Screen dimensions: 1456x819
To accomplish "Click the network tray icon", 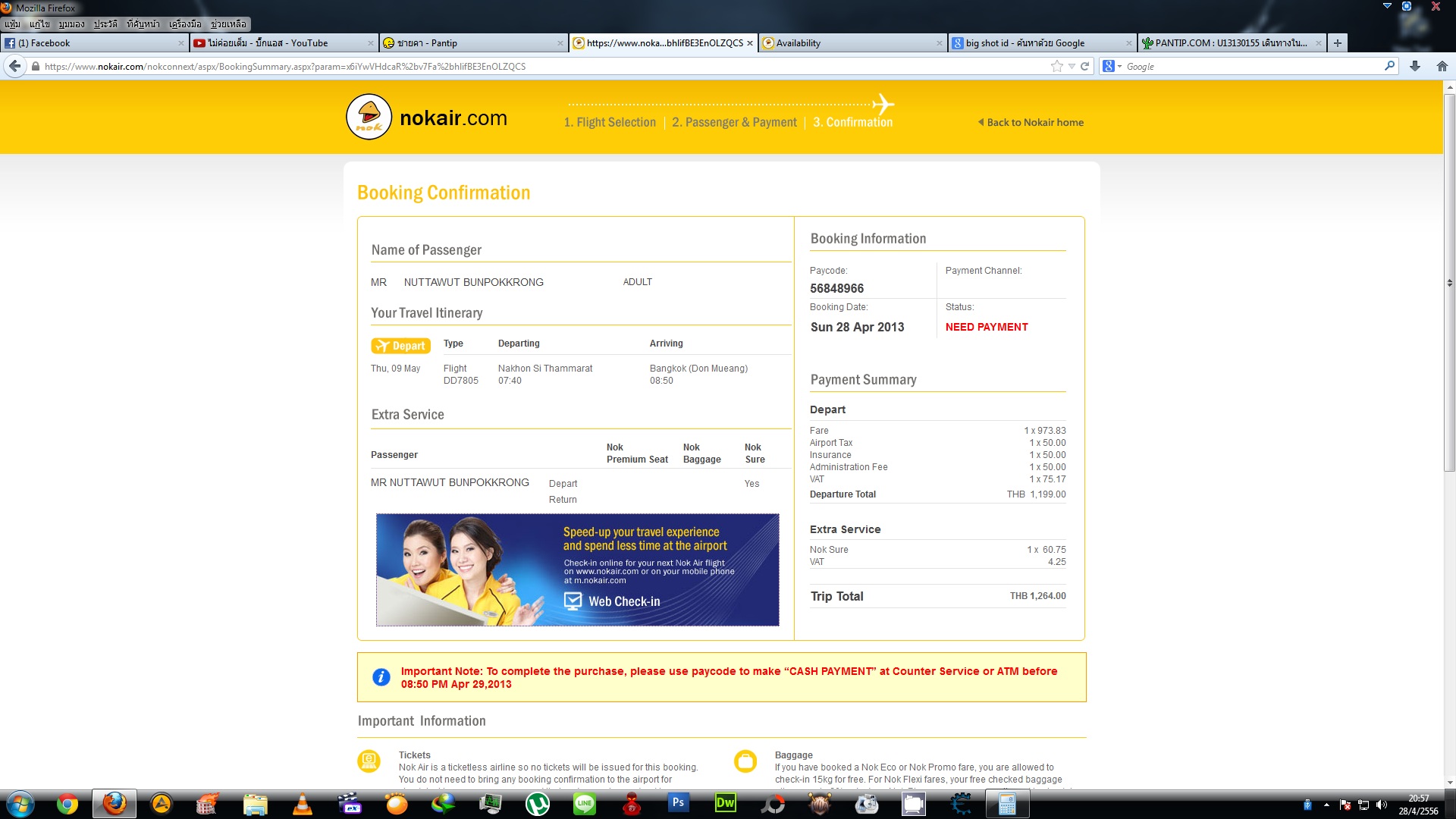I will click(x=1363, y=805).
